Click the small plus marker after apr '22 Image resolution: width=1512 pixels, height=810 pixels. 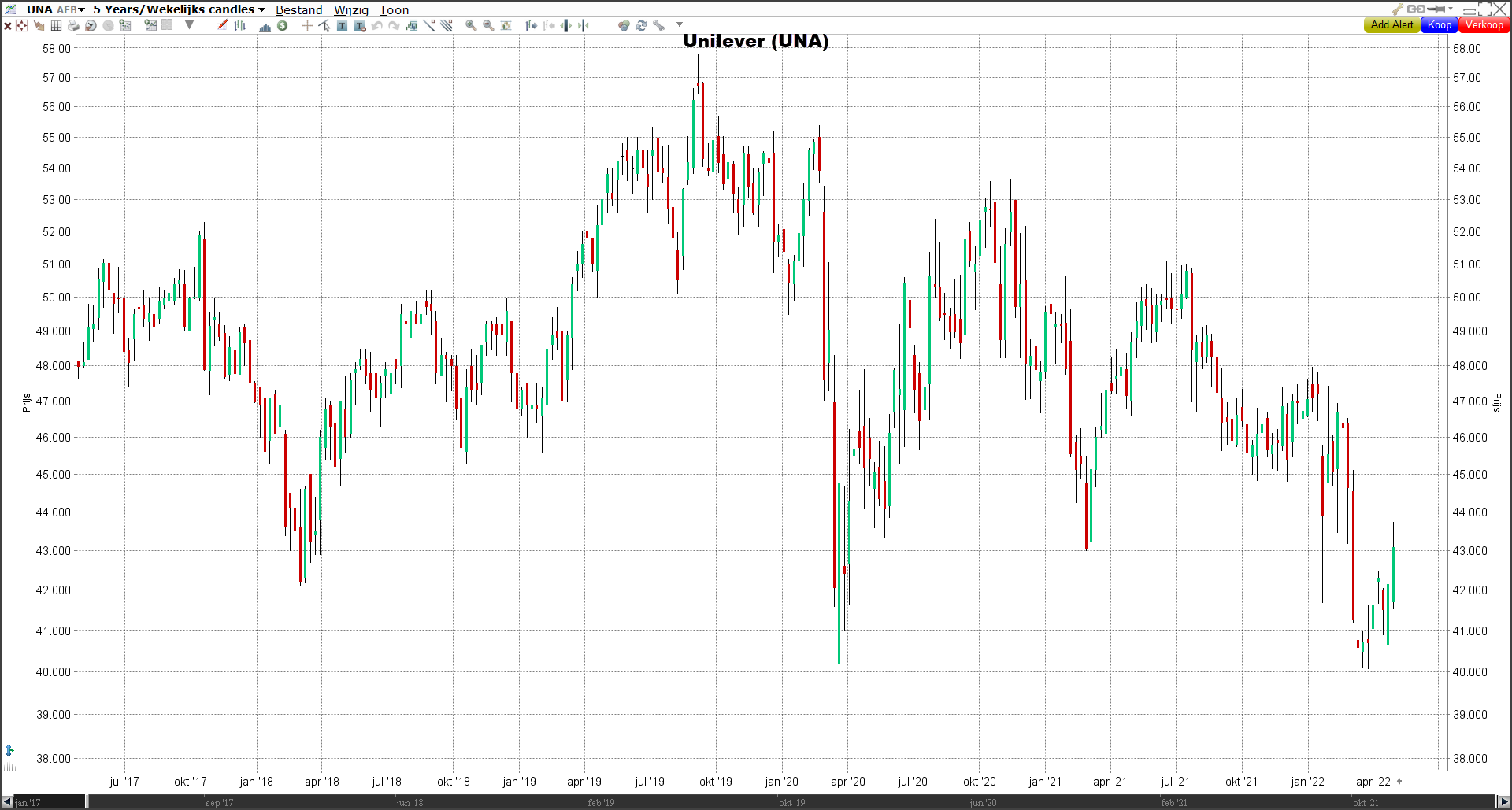(1399, 782)
